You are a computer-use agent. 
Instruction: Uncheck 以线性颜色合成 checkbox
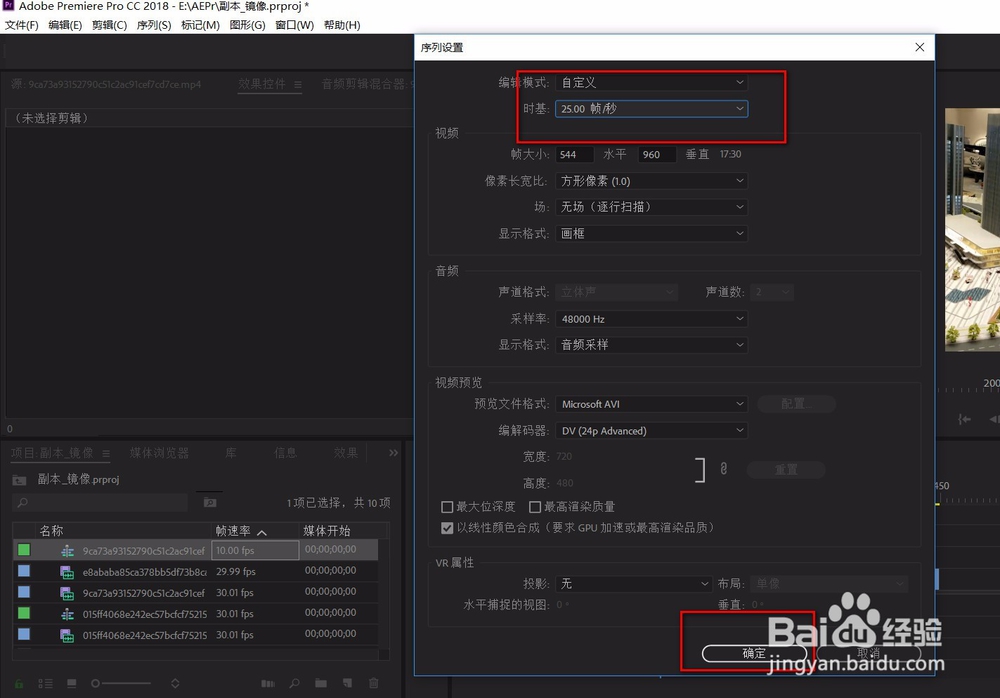447,528
